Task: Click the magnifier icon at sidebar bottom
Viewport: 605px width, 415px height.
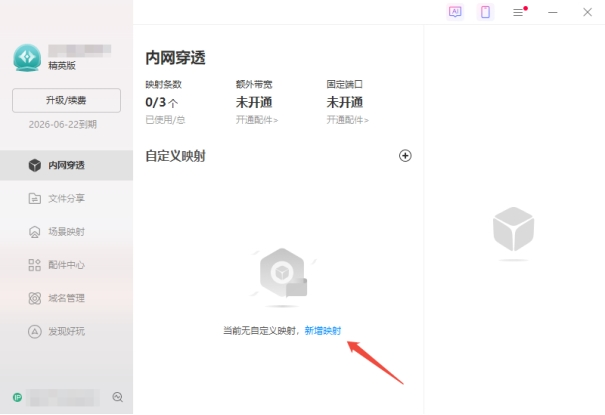Action: point(118,397)
